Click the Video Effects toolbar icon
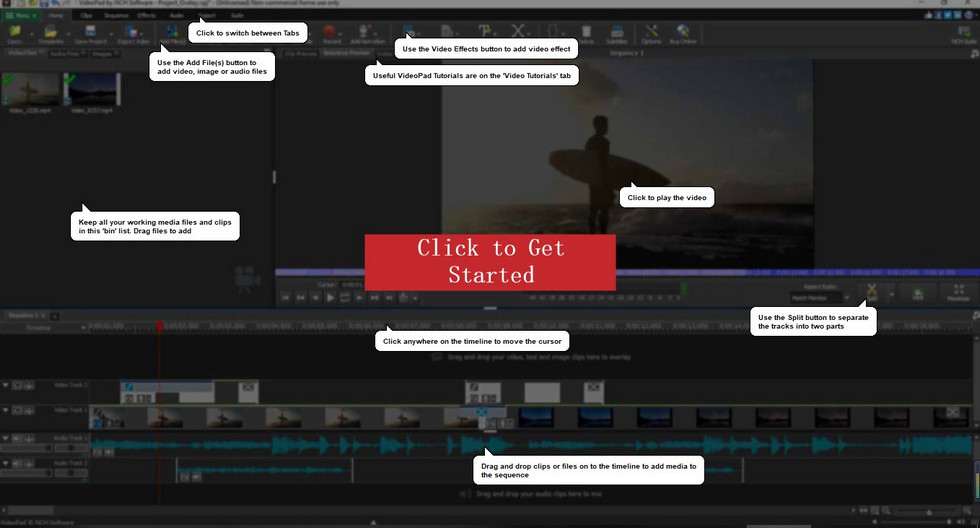The width and height of the screenshot is (980, 528). pos(409,32)
